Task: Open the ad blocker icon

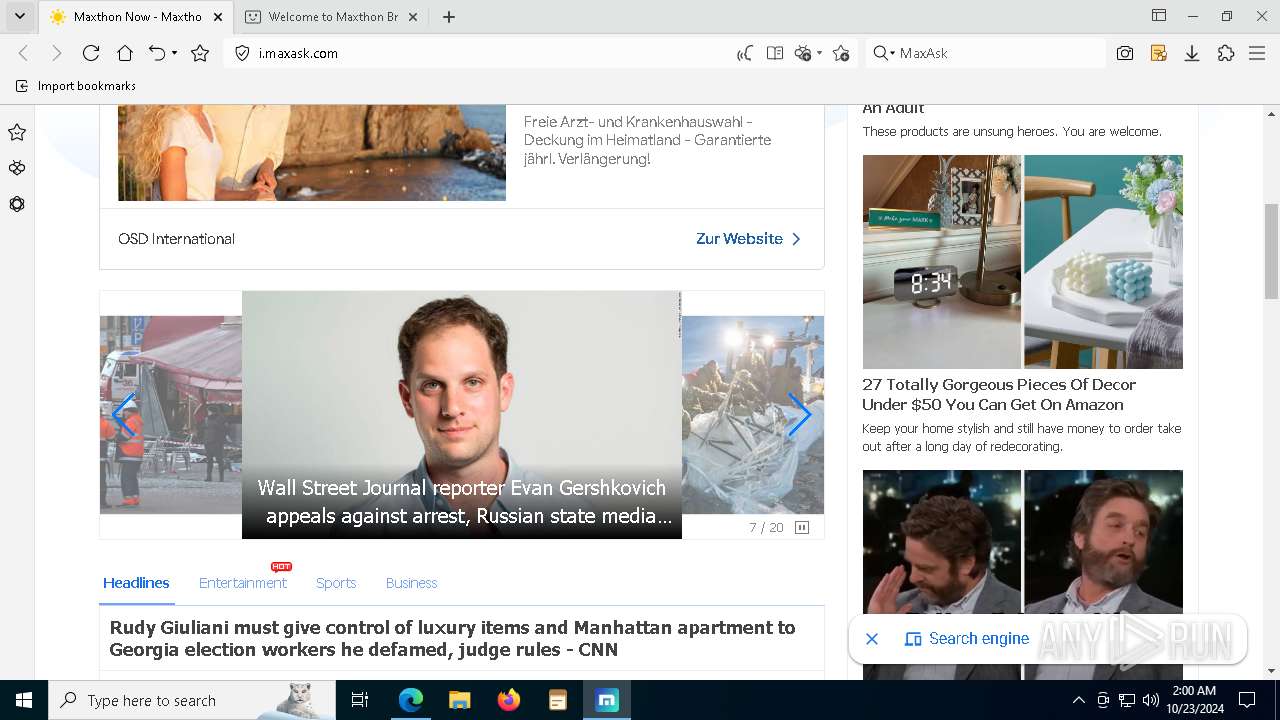Action: [x=802, y=53]
